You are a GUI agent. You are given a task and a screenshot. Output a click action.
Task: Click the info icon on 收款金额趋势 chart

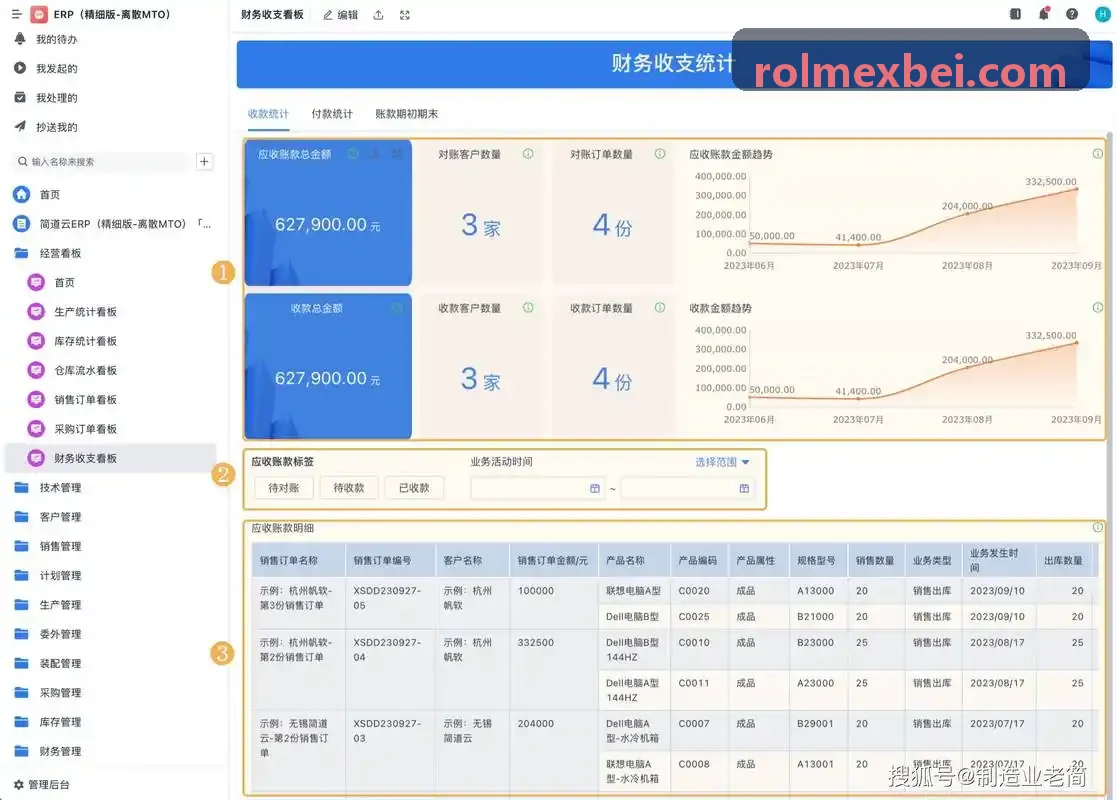[1098, 308]
